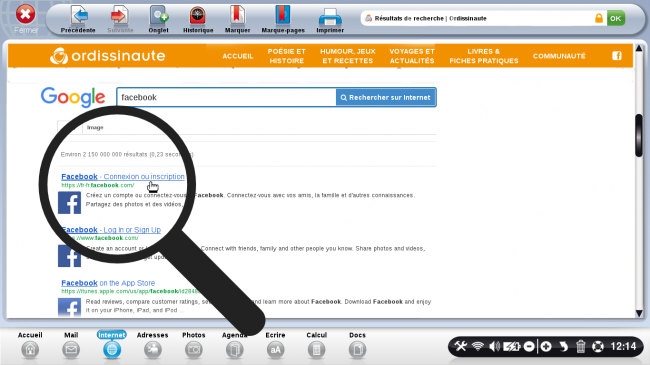This screenshot has width=650, height=365.
Task: Print the page with Imprimer icon
Action: [x=330, y=17]
